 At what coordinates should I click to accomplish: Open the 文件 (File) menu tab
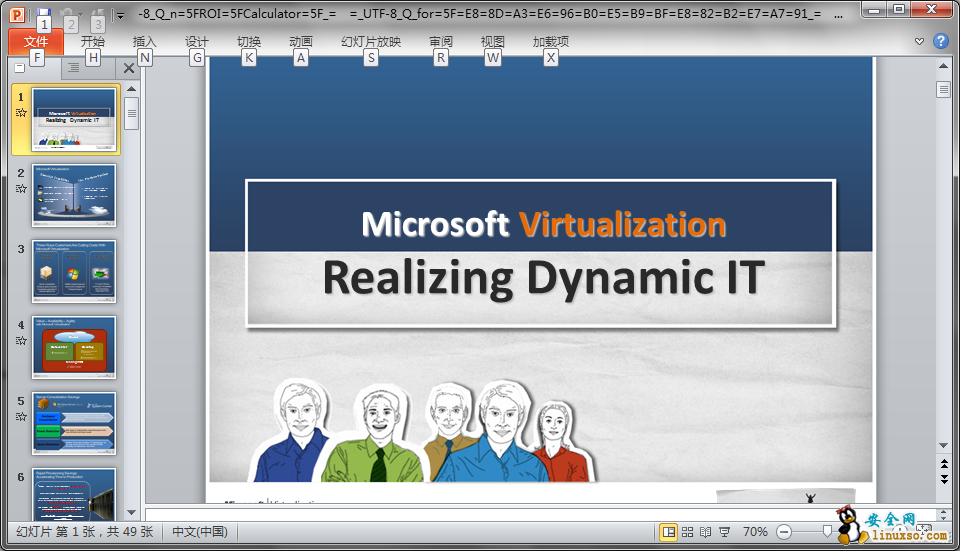pos(35,42)
